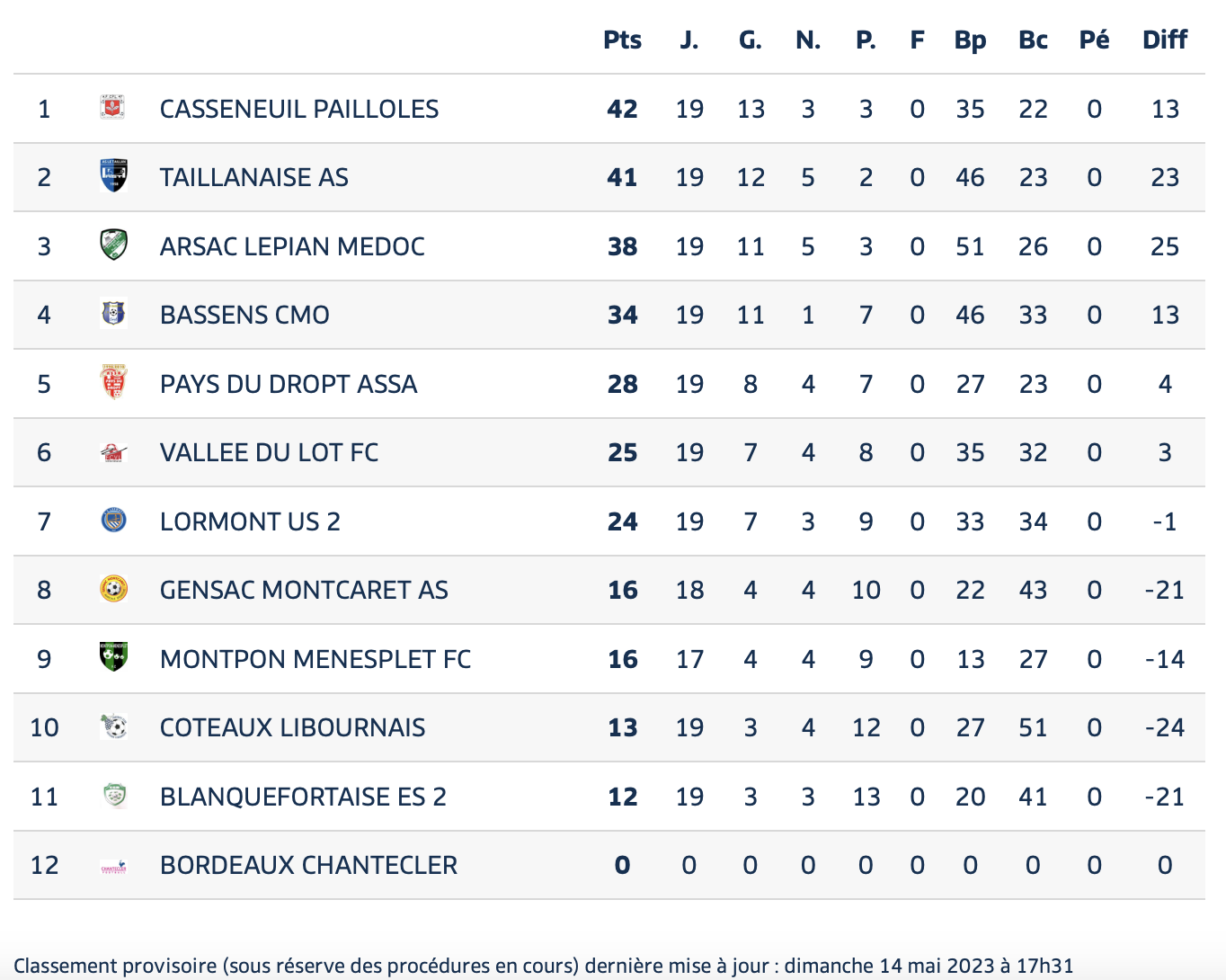Select the Bassens CMO club badge
The height and width of the screenshot is (980, 1226).
tap(113, 314)
